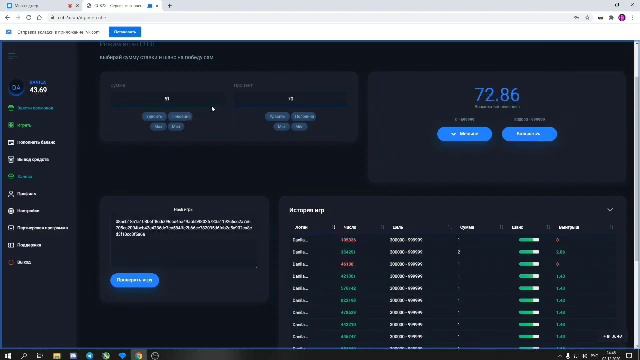
Task: Click the large 72.86 result number
Action: [x=497, y=95]
